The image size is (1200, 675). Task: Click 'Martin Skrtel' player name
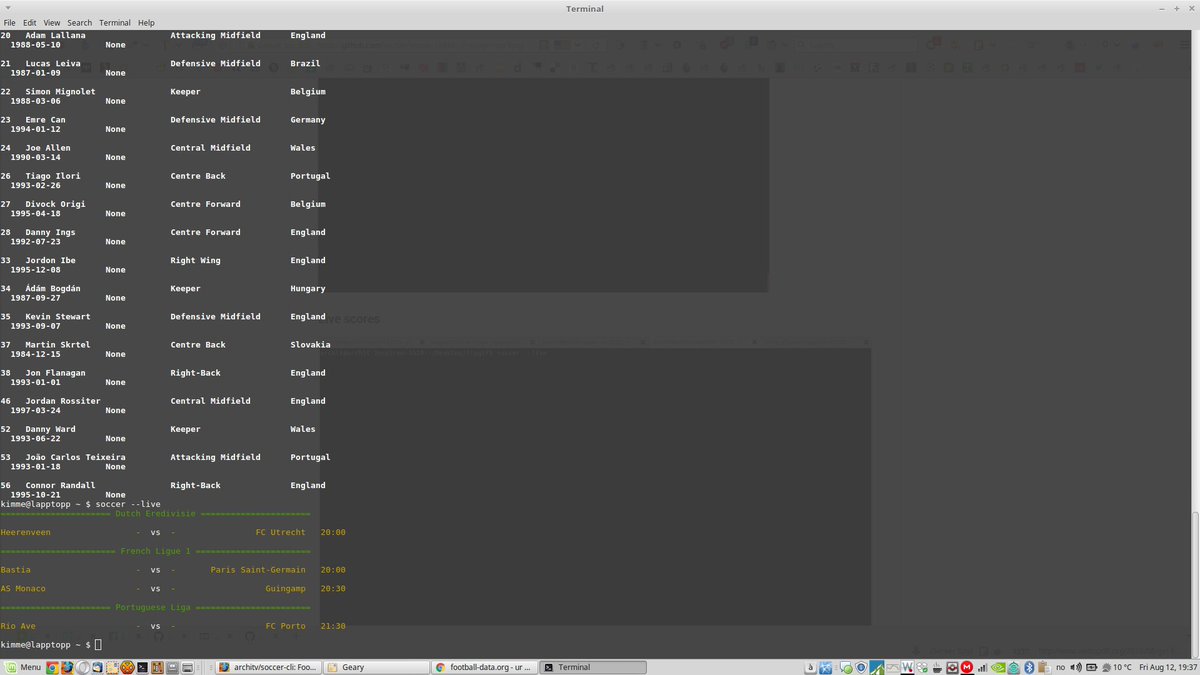pos(58,345)
